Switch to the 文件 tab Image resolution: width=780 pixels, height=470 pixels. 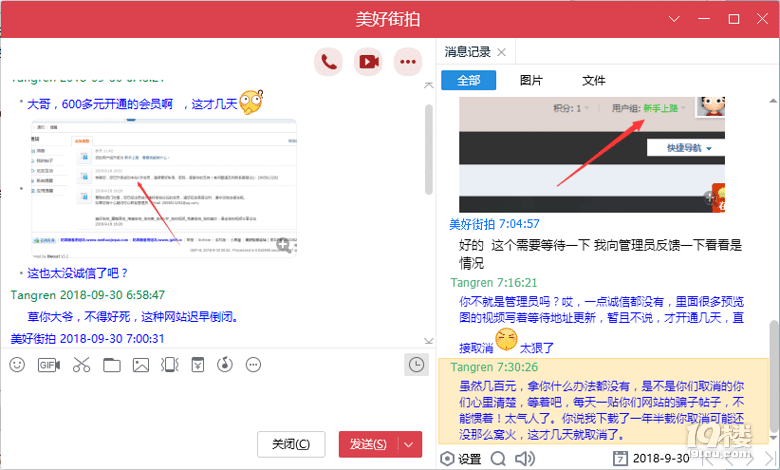click(594, 81)
